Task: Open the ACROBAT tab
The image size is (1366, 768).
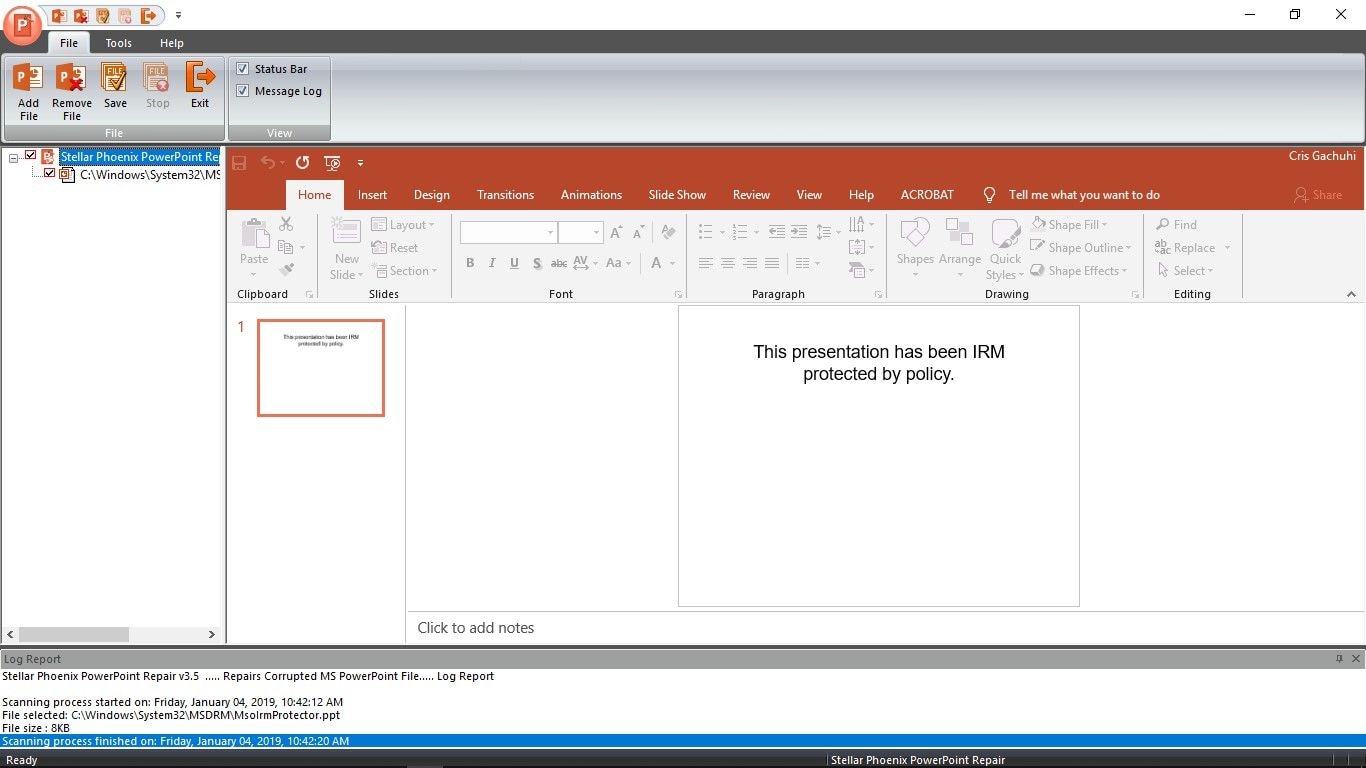Action: point(927,195)
